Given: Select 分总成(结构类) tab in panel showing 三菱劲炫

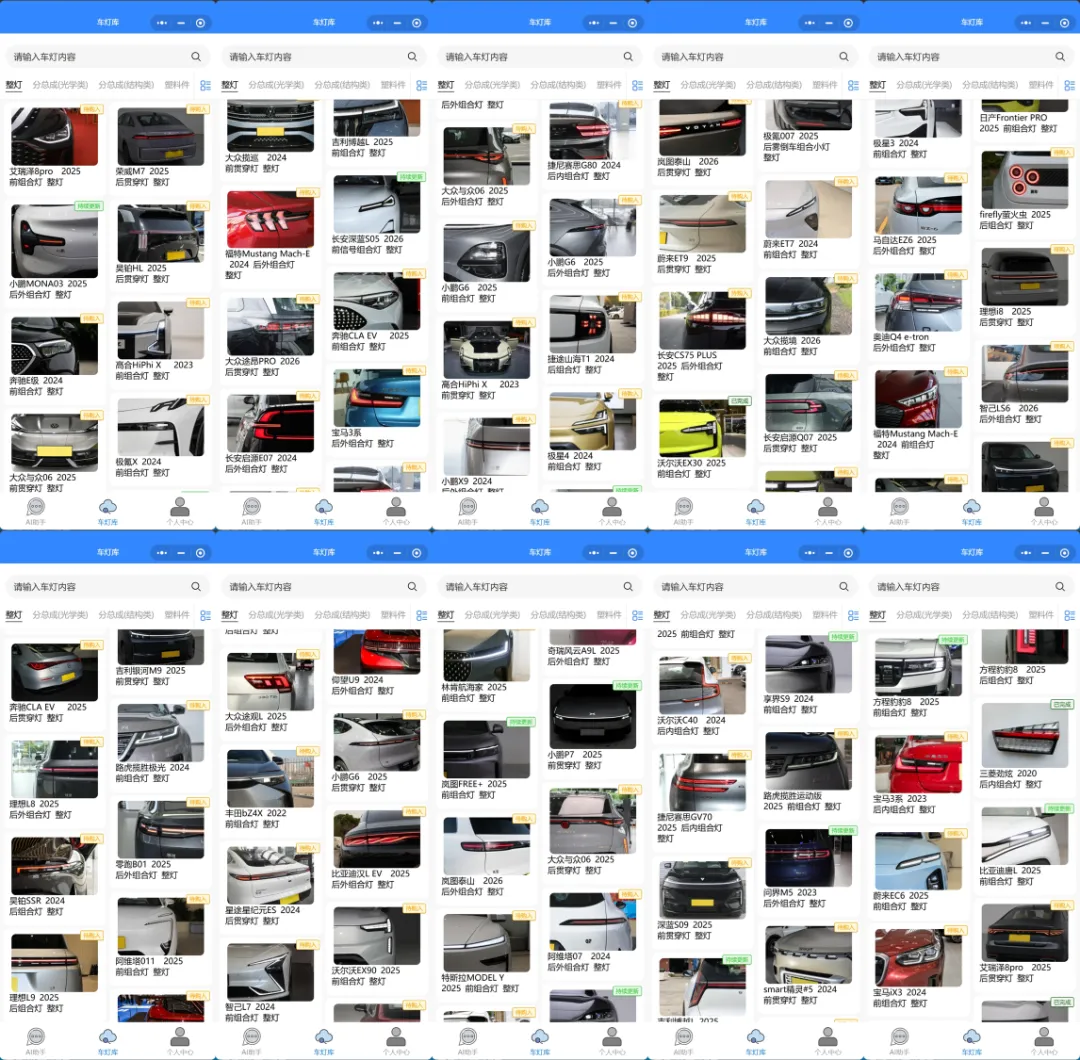Looking at the screenshot, I should click(990, 614).
